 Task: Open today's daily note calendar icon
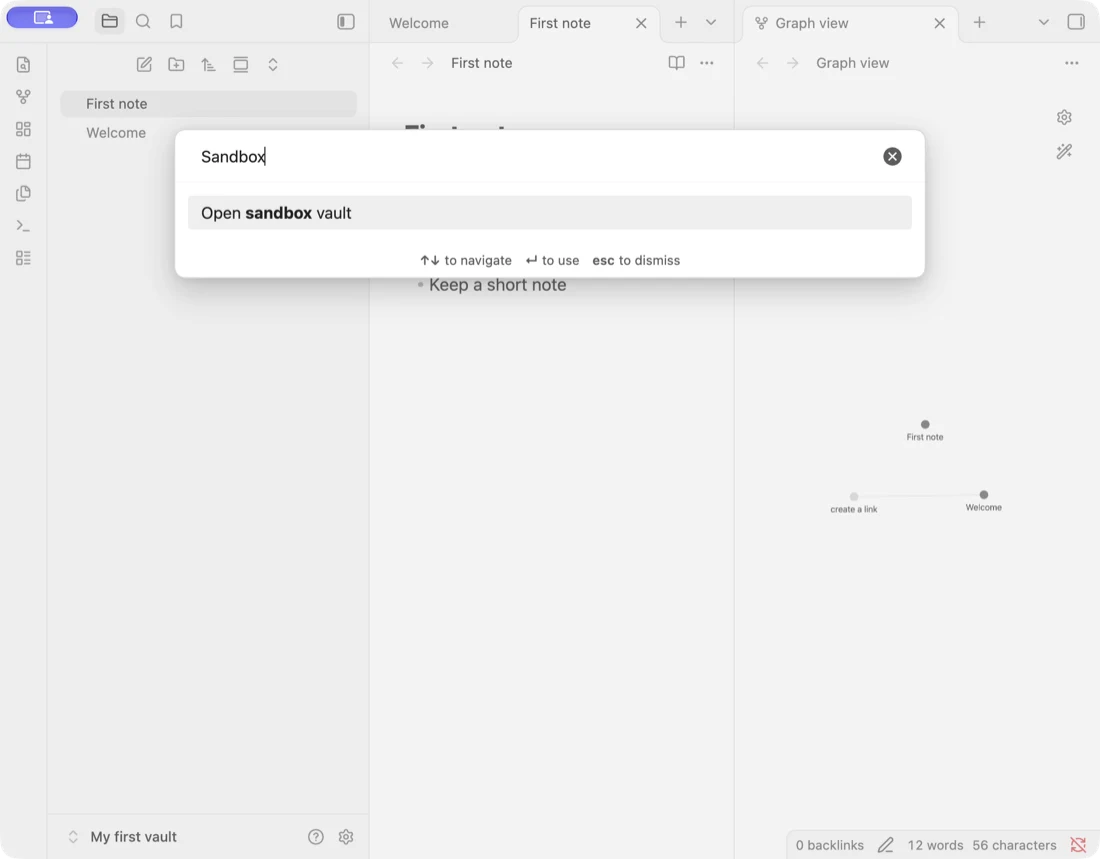[23, 161]
